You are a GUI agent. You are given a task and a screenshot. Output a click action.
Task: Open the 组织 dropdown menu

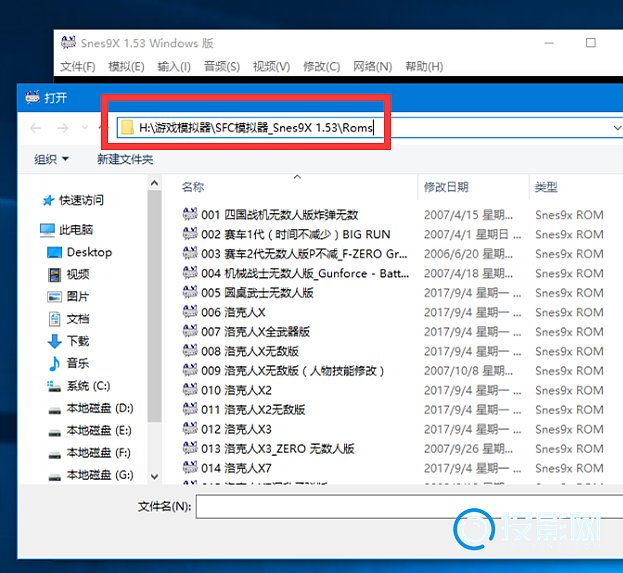coord(51,159)
